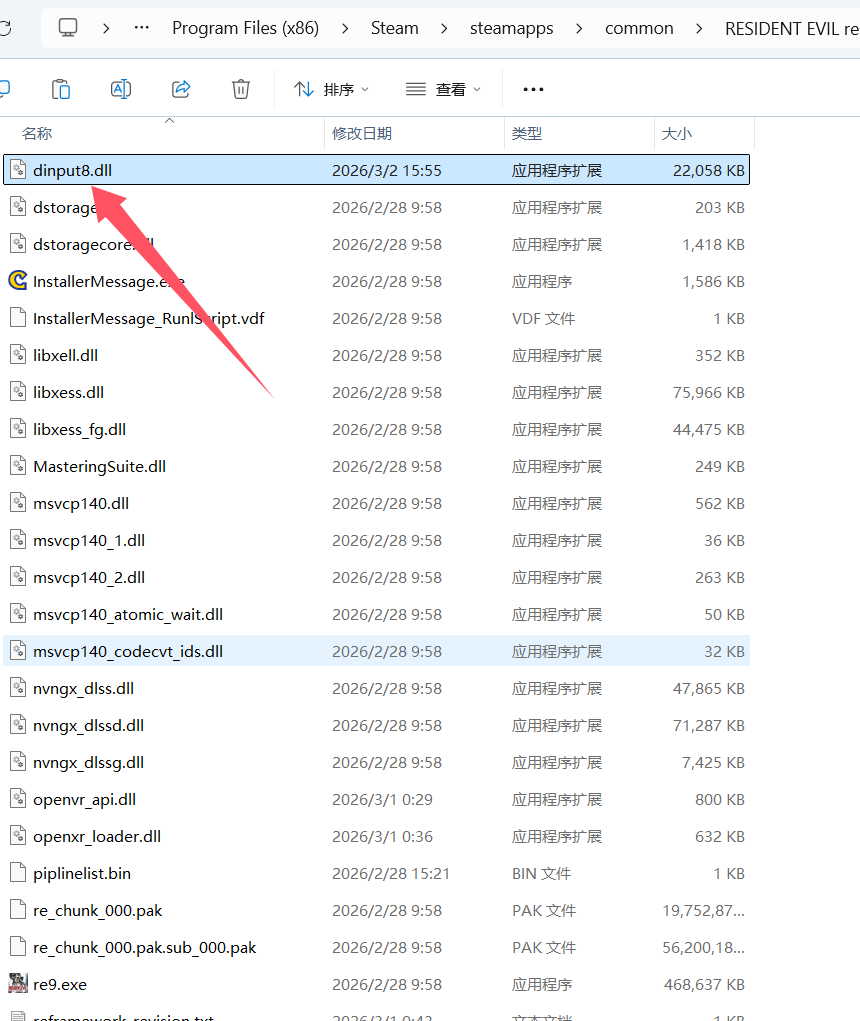The height and width of the screenshot is (1021, 860).
Task: Click the Steam breadcrumb folder
Action: 395,28
